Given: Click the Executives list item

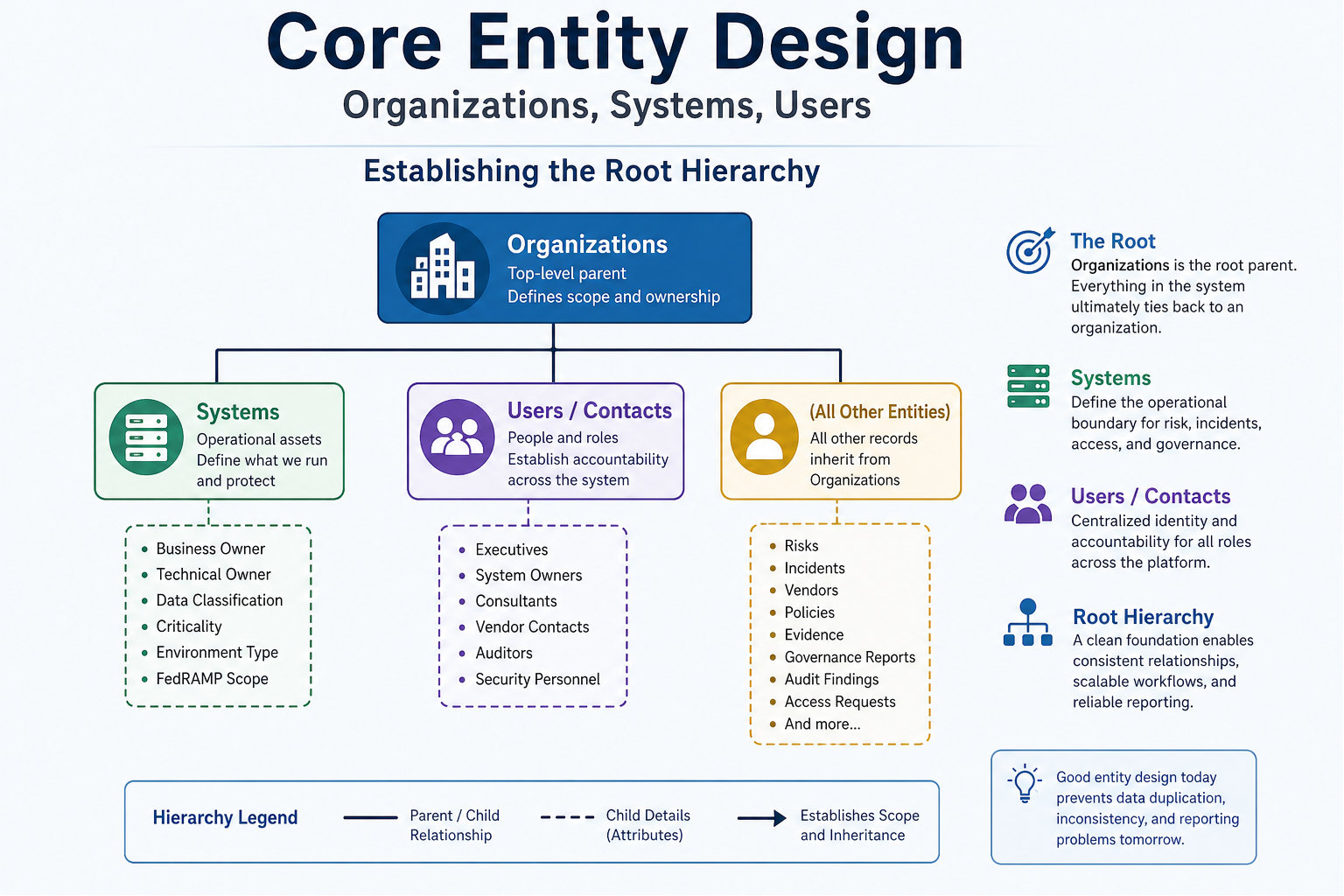Looking at the screenshot, I should click(512, 549).
